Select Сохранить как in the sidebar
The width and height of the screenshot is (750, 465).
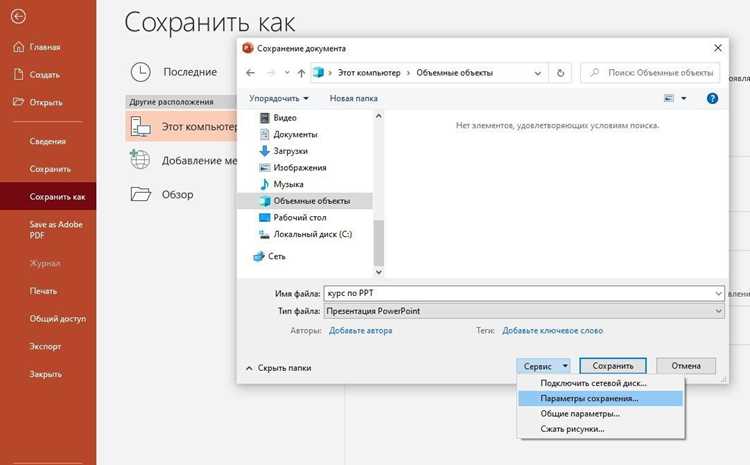[x=48, y=197]
